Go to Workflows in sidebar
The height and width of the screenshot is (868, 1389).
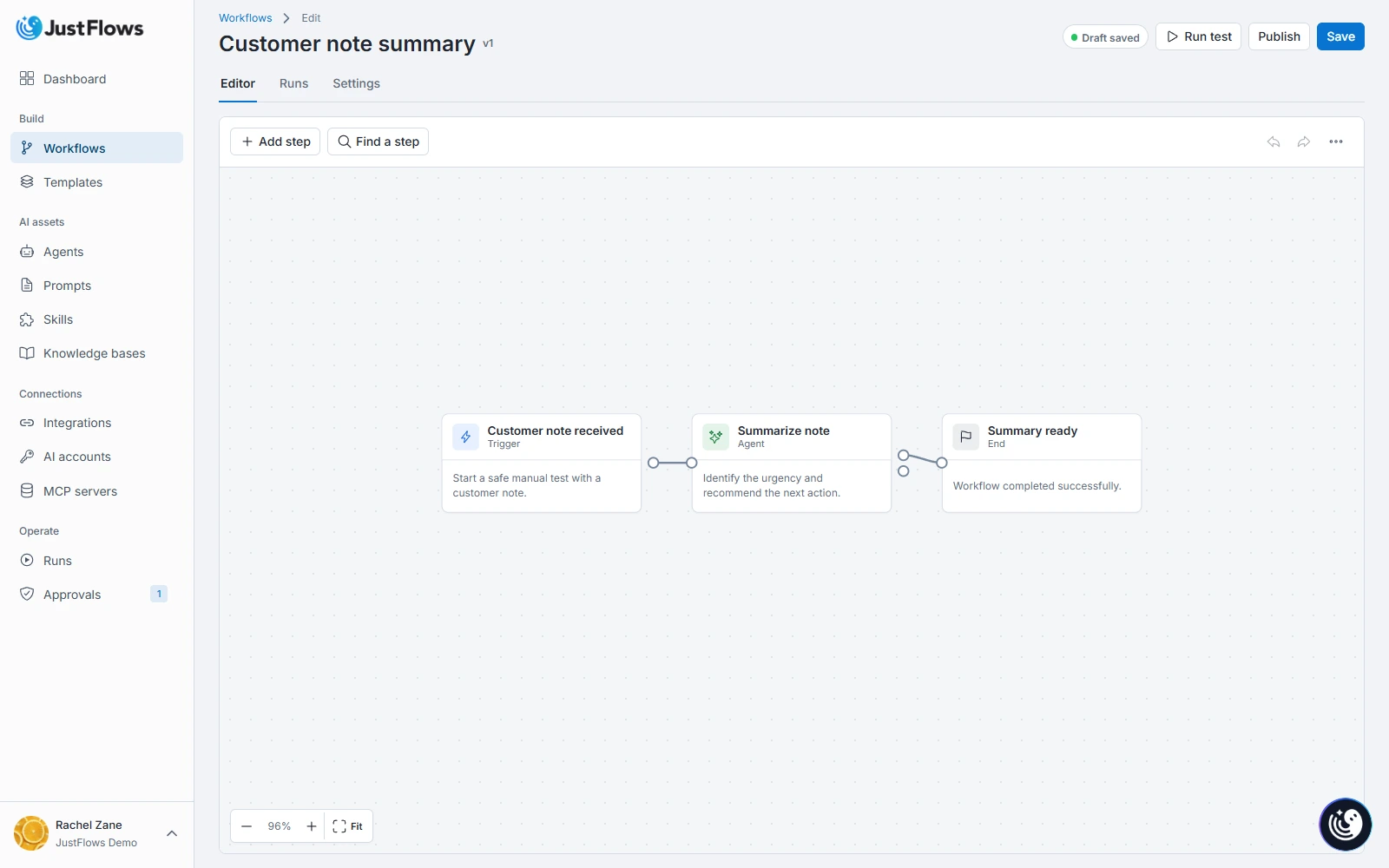click(x=96, y=148)
